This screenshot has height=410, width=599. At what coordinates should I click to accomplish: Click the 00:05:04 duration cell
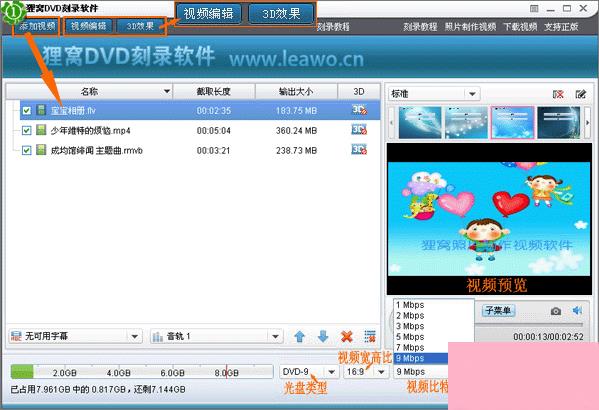click(214, 131)
